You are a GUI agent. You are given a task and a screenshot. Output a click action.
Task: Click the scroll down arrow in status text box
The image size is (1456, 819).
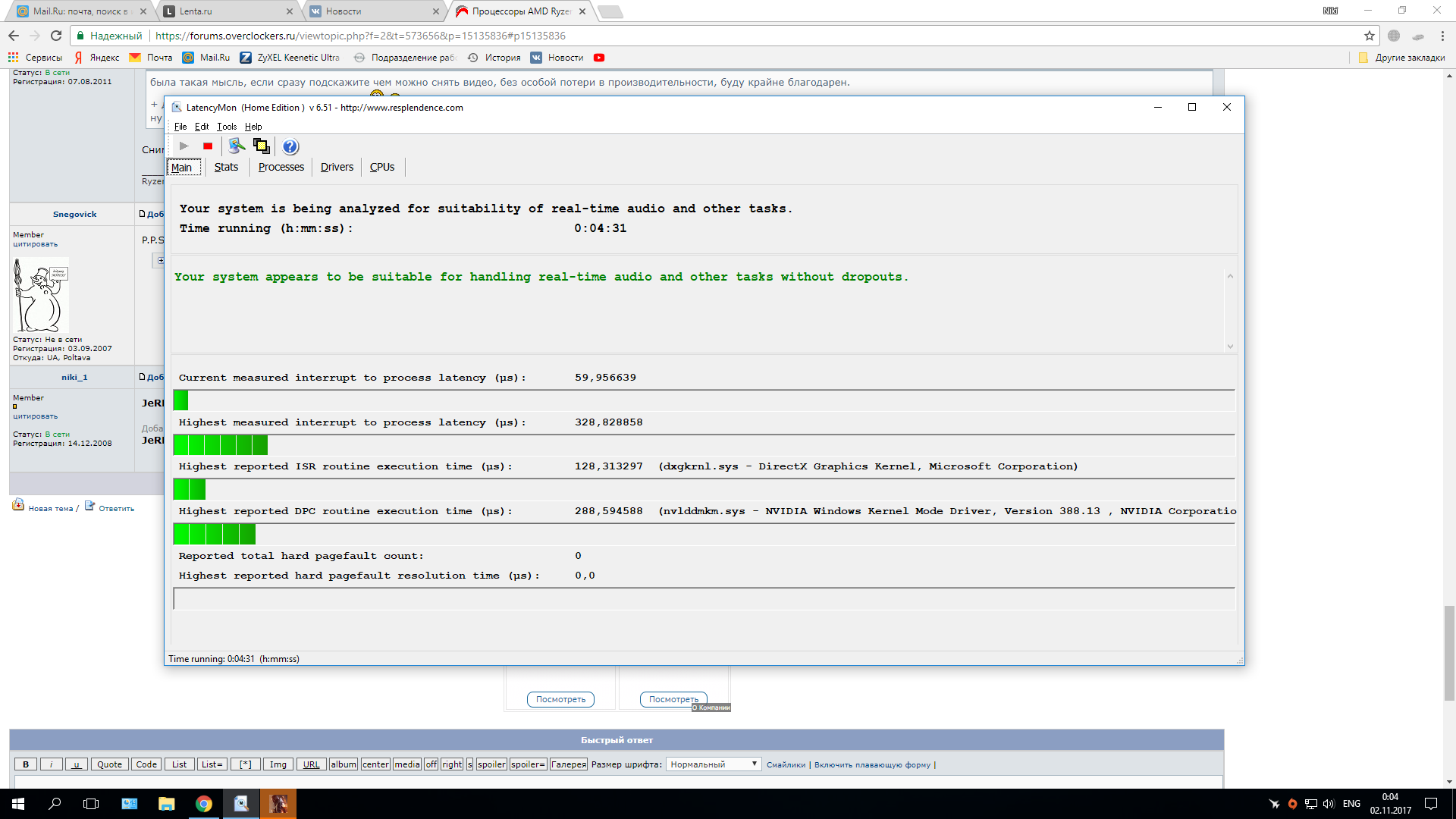pyautogui.click(x=1230, y=346)
